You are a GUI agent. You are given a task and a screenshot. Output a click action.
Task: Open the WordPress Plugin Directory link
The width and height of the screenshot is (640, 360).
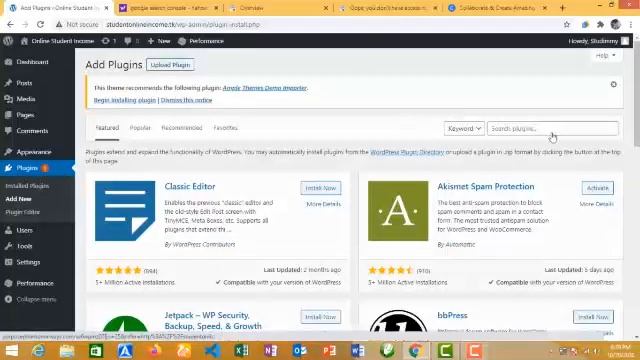(407, 152)
